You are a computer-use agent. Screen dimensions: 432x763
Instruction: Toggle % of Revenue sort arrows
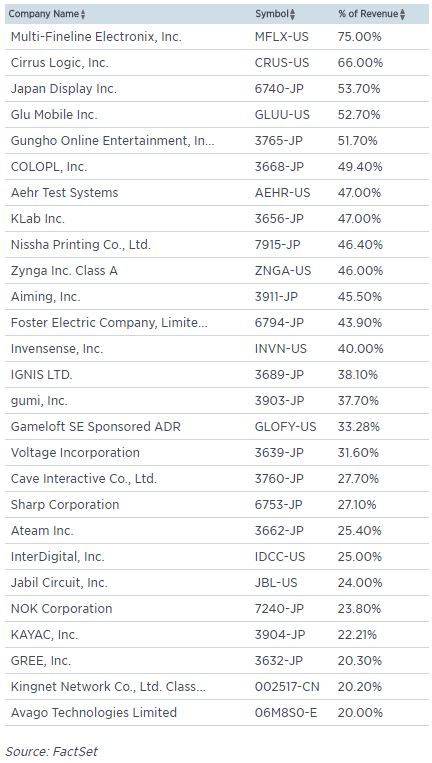pos(402,15)
